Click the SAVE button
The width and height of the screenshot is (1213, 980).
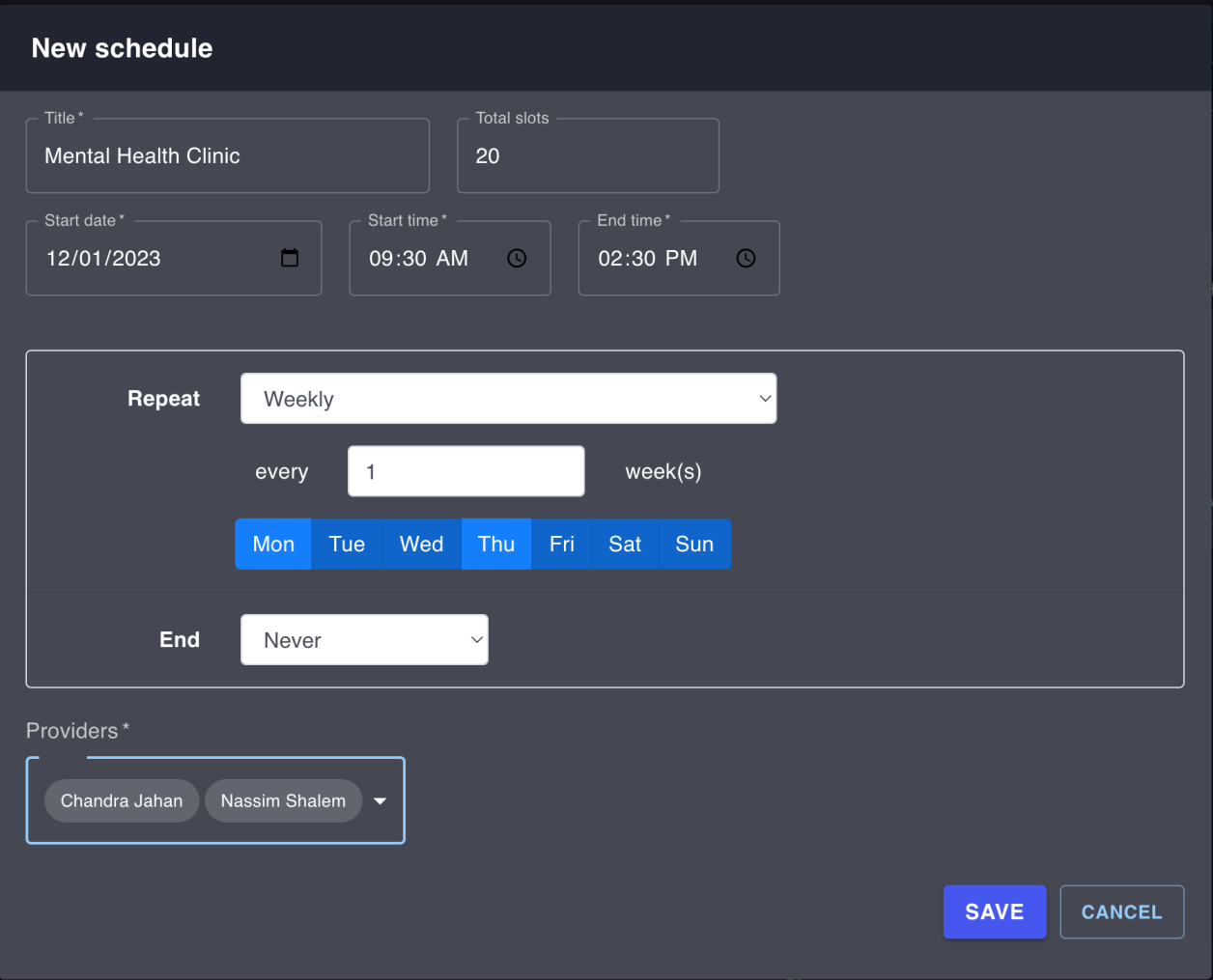click(x=994, y=911)
